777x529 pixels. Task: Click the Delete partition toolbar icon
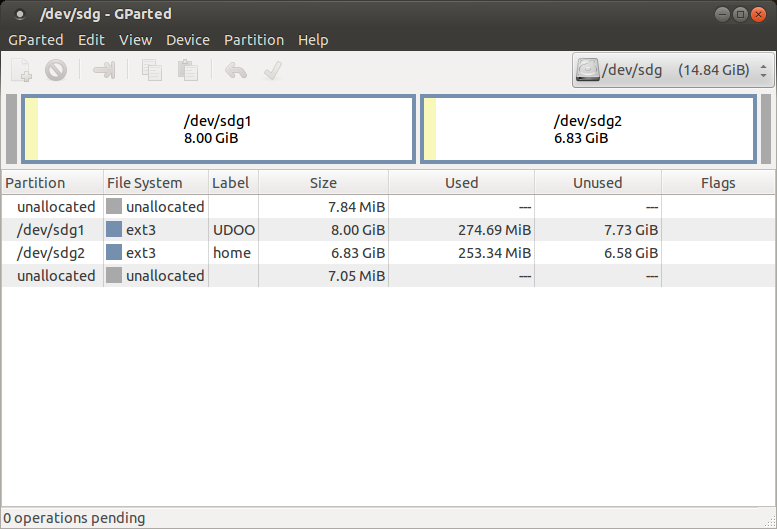(56, 70)
